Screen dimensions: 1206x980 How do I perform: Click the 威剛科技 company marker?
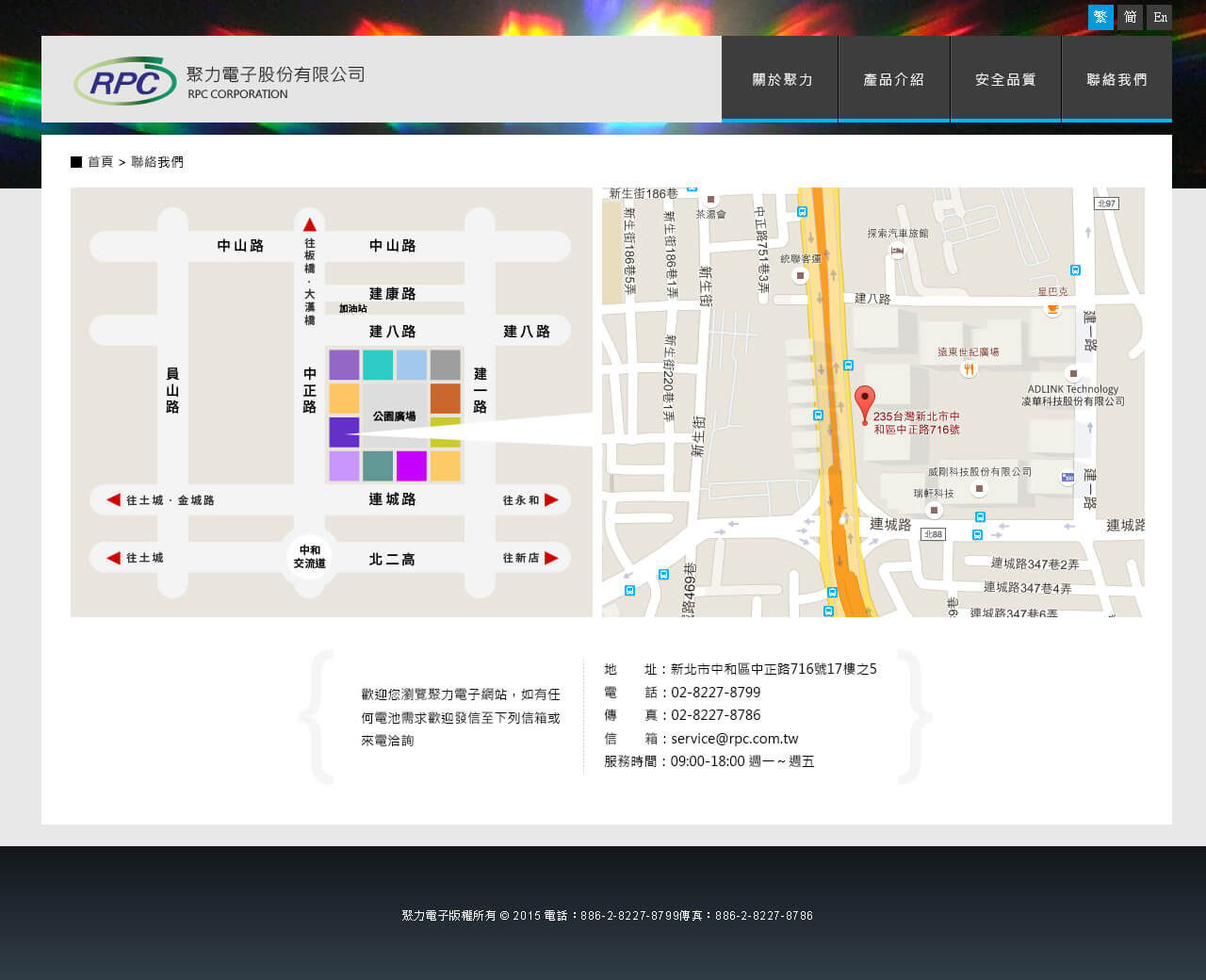[x=979, y=488]
